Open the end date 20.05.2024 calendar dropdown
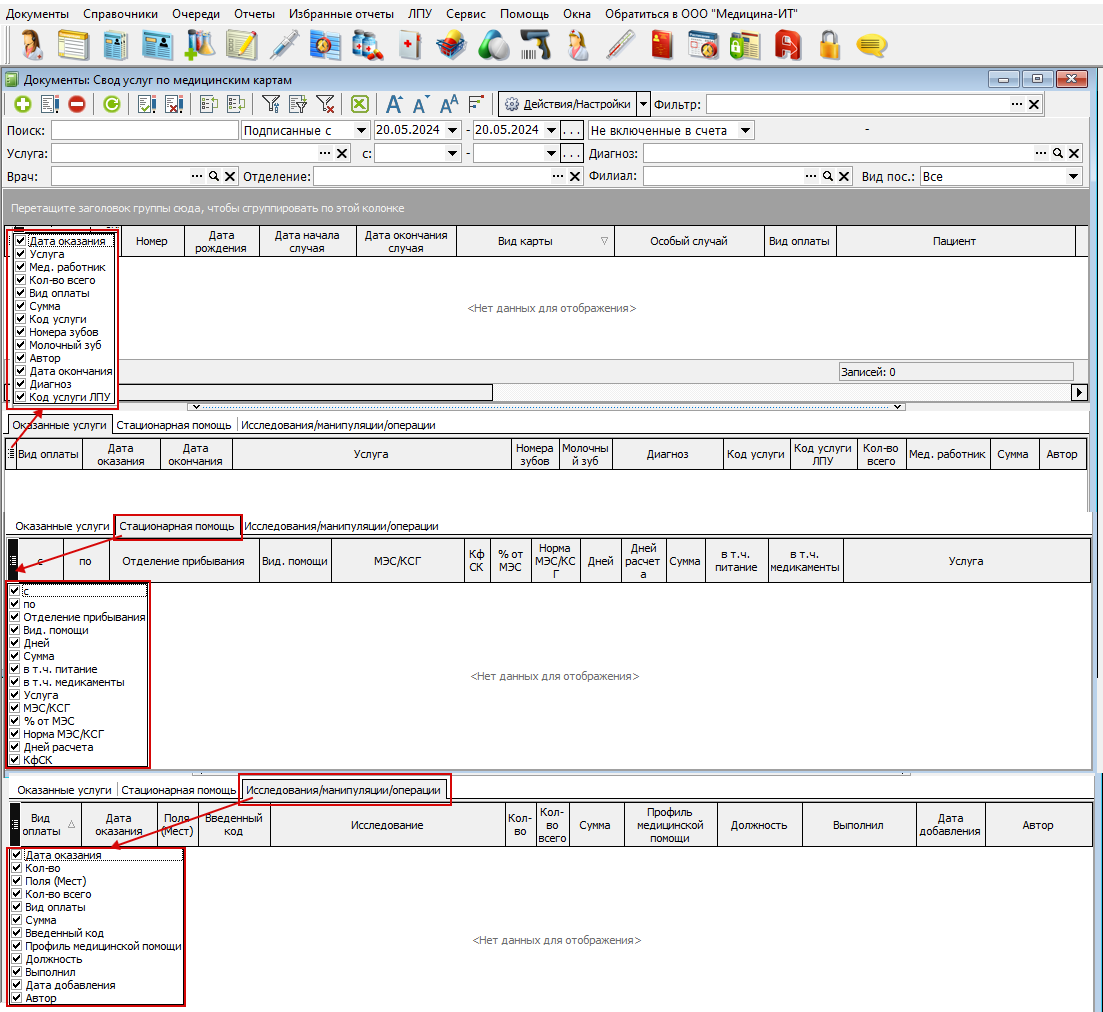This screenshot has width=1103, height=1012. (x=552, y=130)
